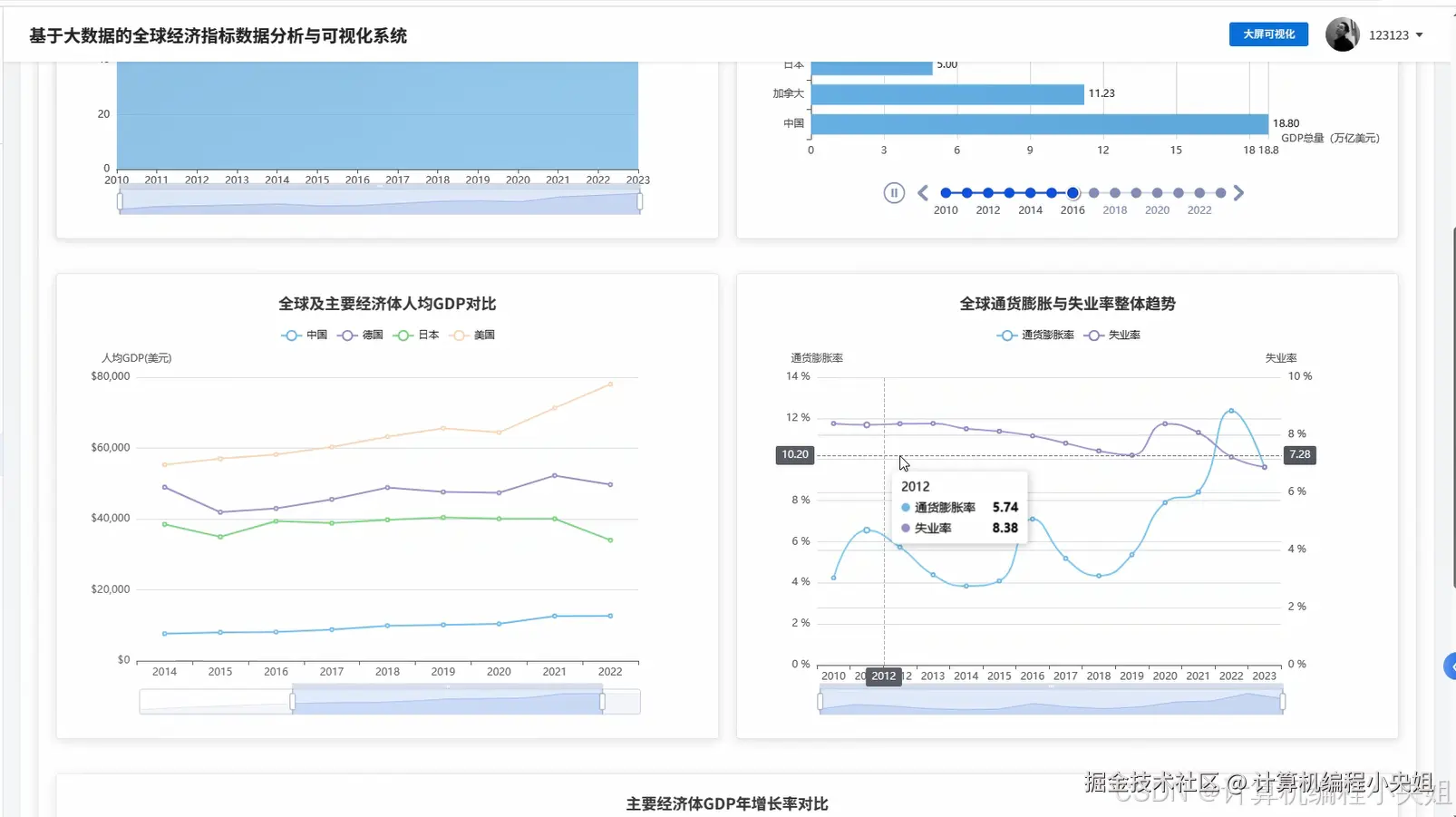Screen dimensions: 1456x817
Task: Select 2014 point on the timeline
Action: 1031,193
